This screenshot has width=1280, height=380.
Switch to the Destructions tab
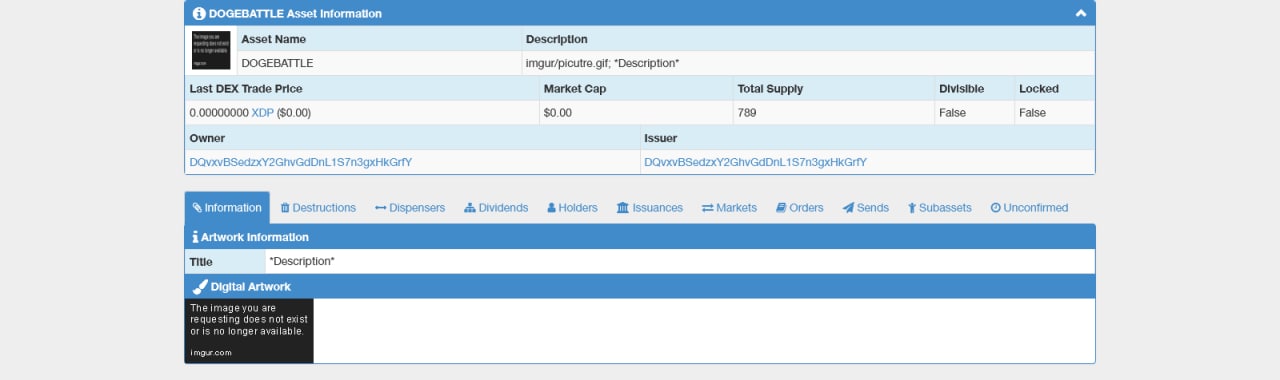318,208
